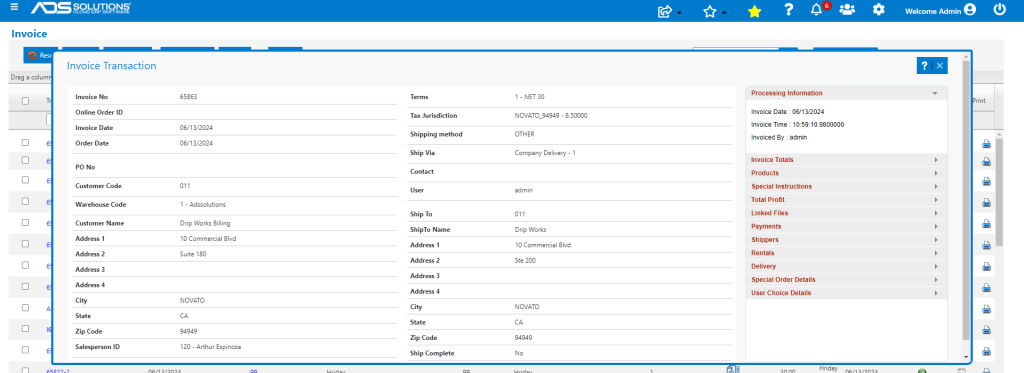Check the second invoice row checkbox
Viewport: 1024px width, 373px height.
tap(25, 160)
